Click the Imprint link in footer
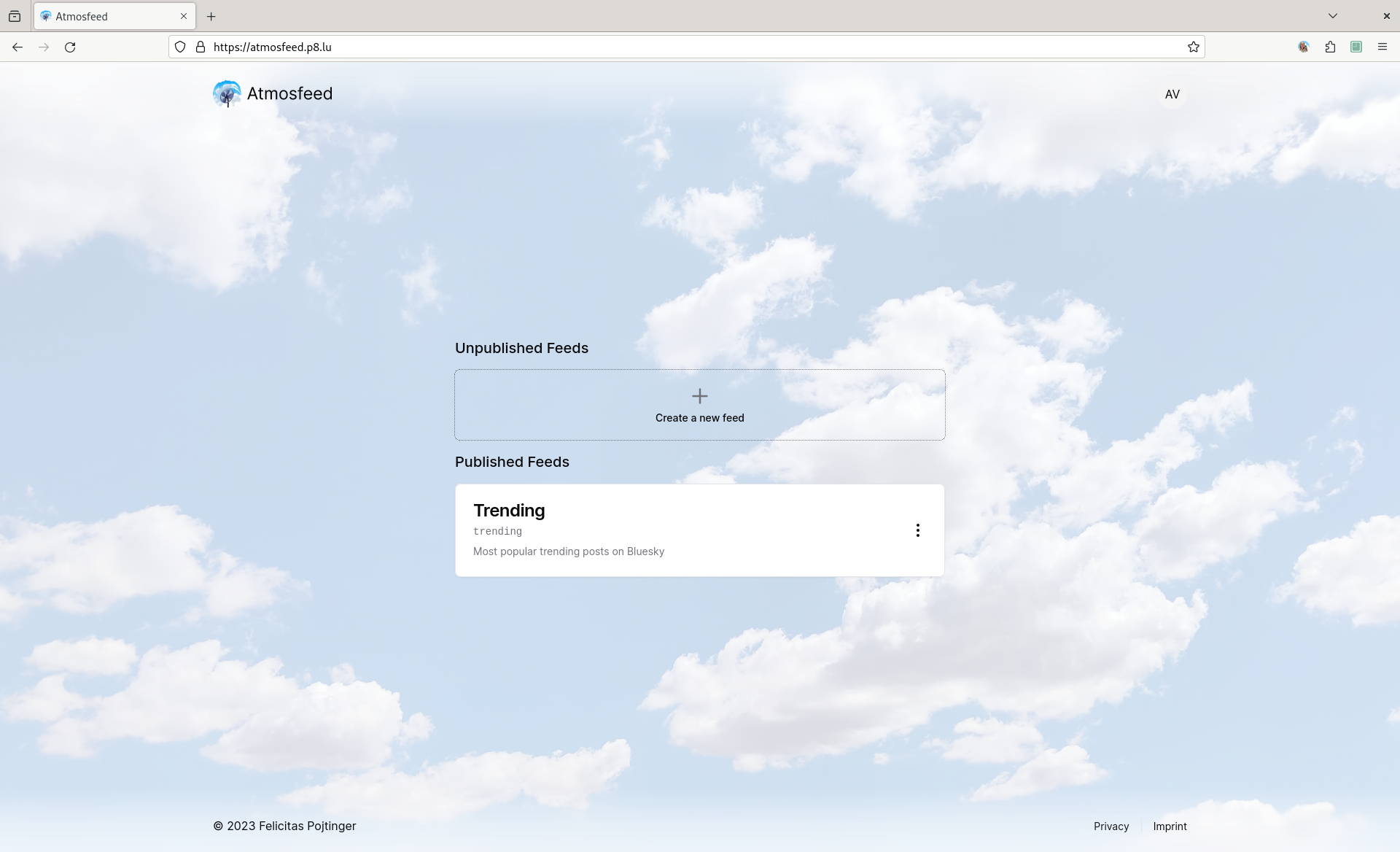Screen dimensions: 1400x852 pos(1170,826)
